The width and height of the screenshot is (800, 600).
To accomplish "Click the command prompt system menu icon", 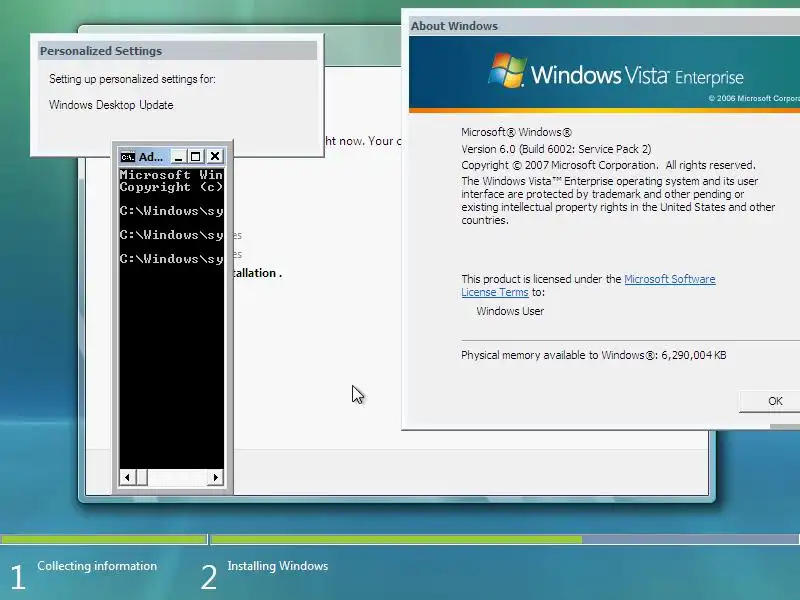I will (x=128, y=157).
